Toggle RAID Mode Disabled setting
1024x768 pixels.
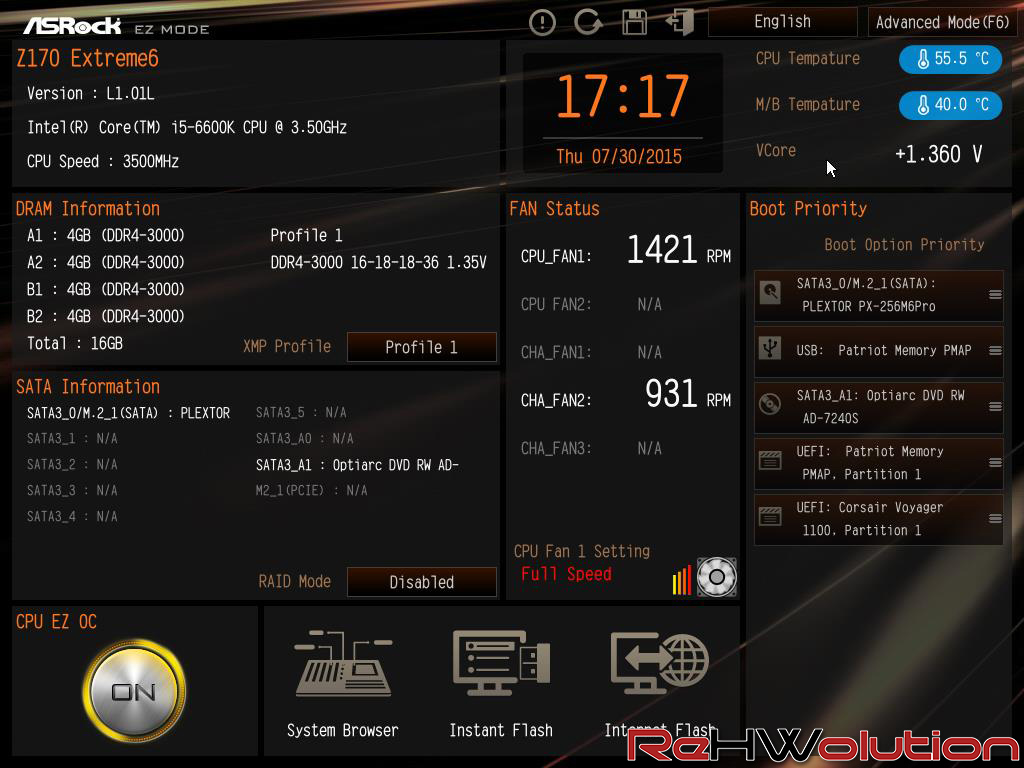(421, 582)
